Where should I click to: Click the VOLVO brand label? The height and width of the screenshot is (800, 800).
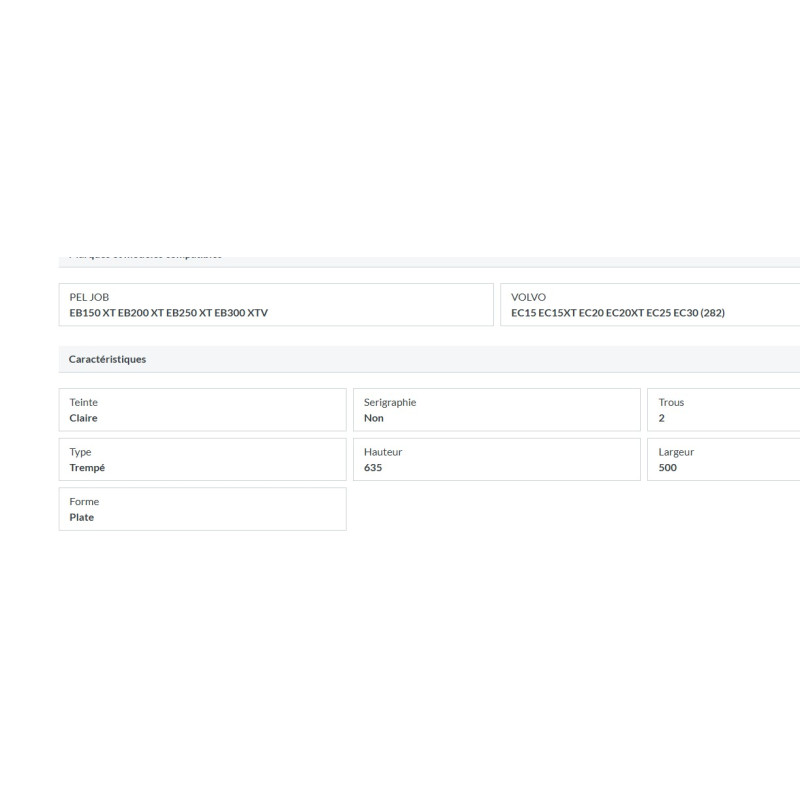tap(528, 297)
